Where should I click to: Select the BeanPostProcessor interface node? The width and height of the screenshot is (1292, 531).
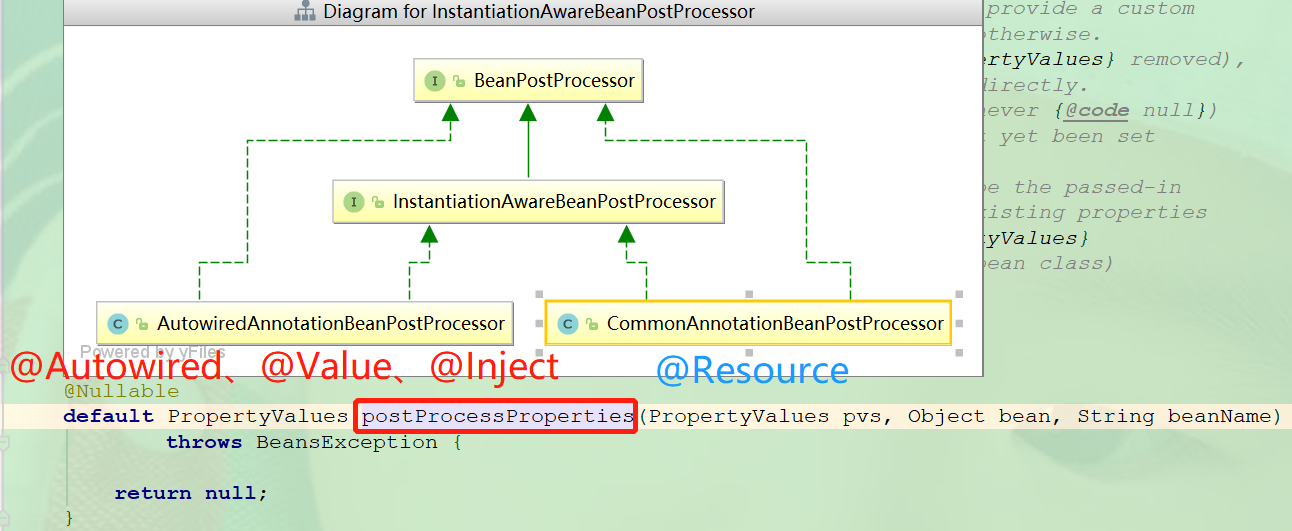(529, 81)
